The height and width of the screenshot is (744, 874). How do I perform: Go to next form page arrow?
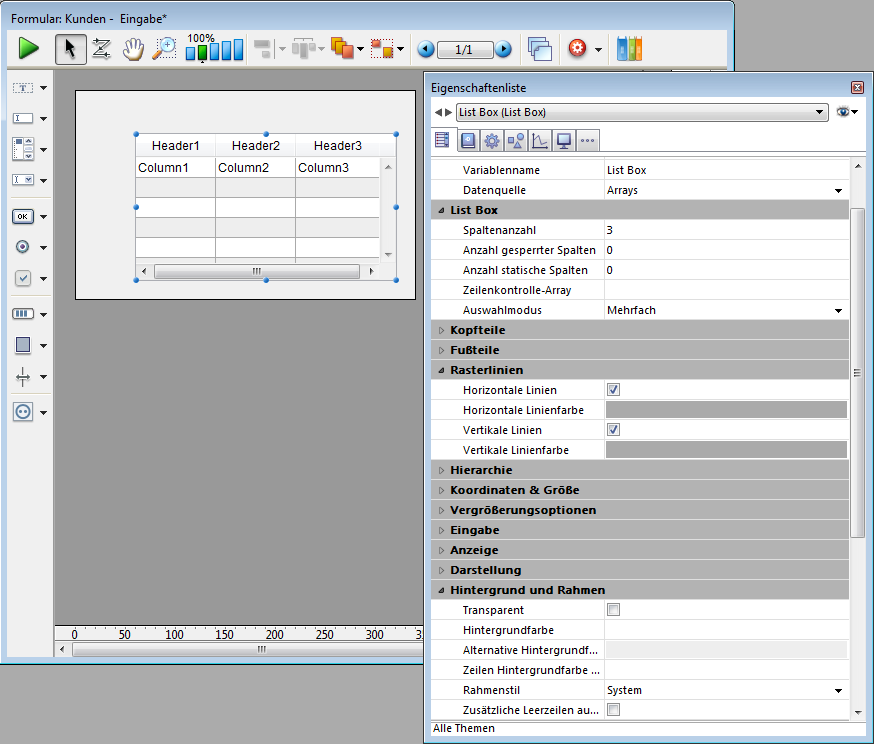tap(503, 48)
